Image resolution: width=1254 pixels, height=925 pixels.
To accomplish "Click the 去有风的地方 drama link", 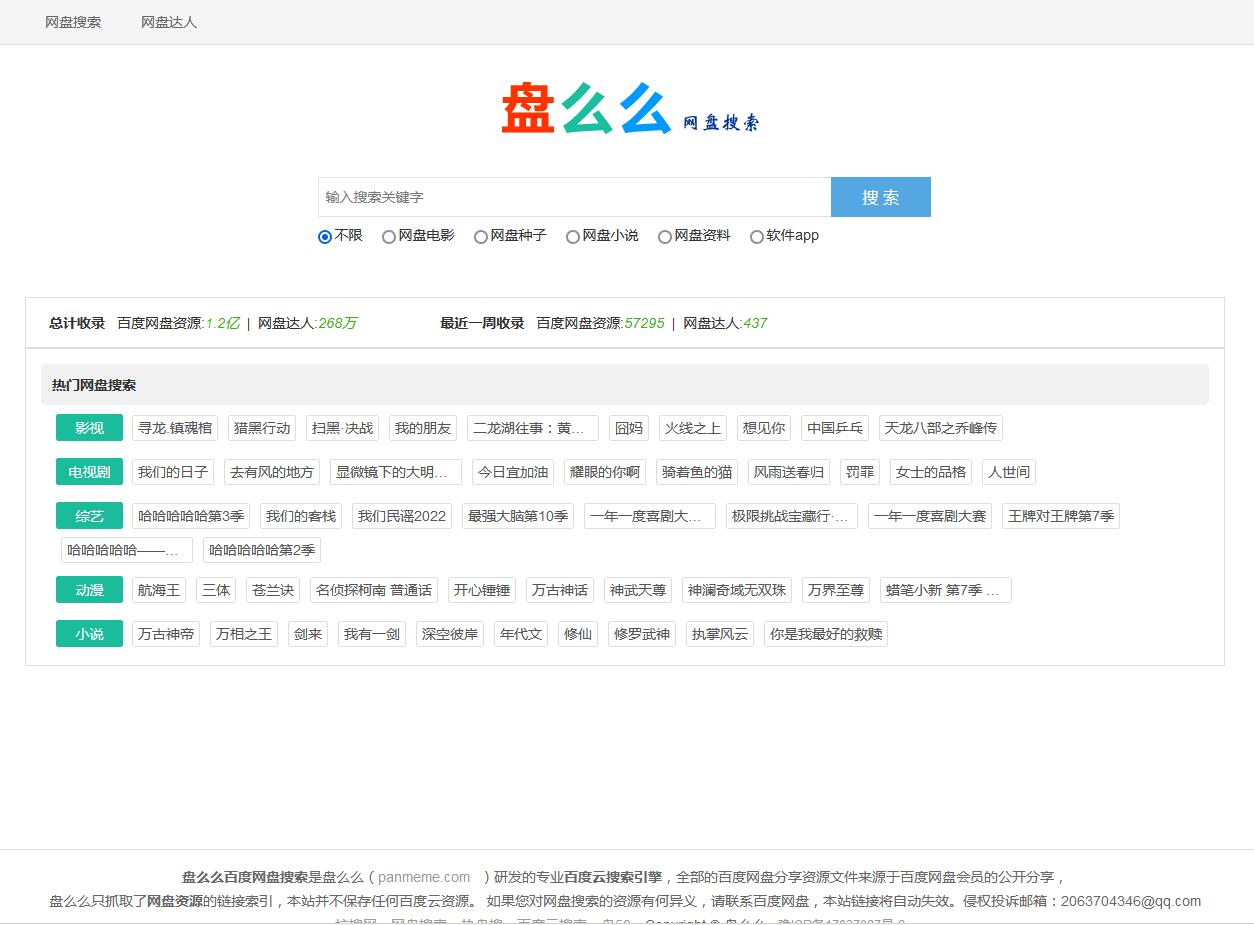I will click(273, 472).
